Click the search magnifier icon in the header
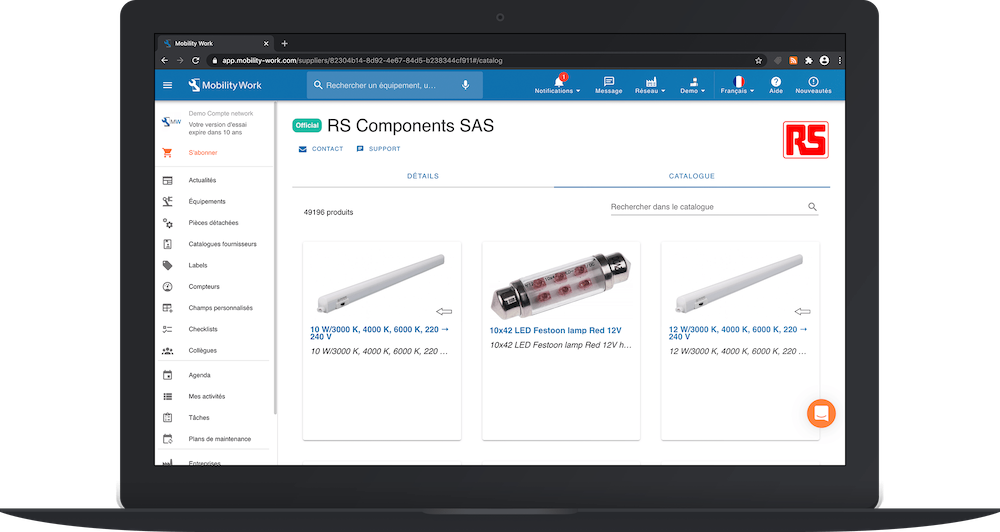 pyautogui.click(x=318, y=85)
